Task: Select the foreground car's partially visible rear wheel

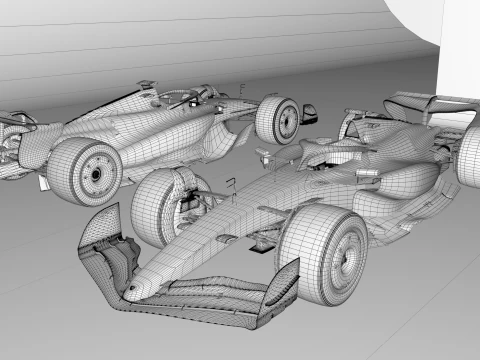Action: point(468,157)
